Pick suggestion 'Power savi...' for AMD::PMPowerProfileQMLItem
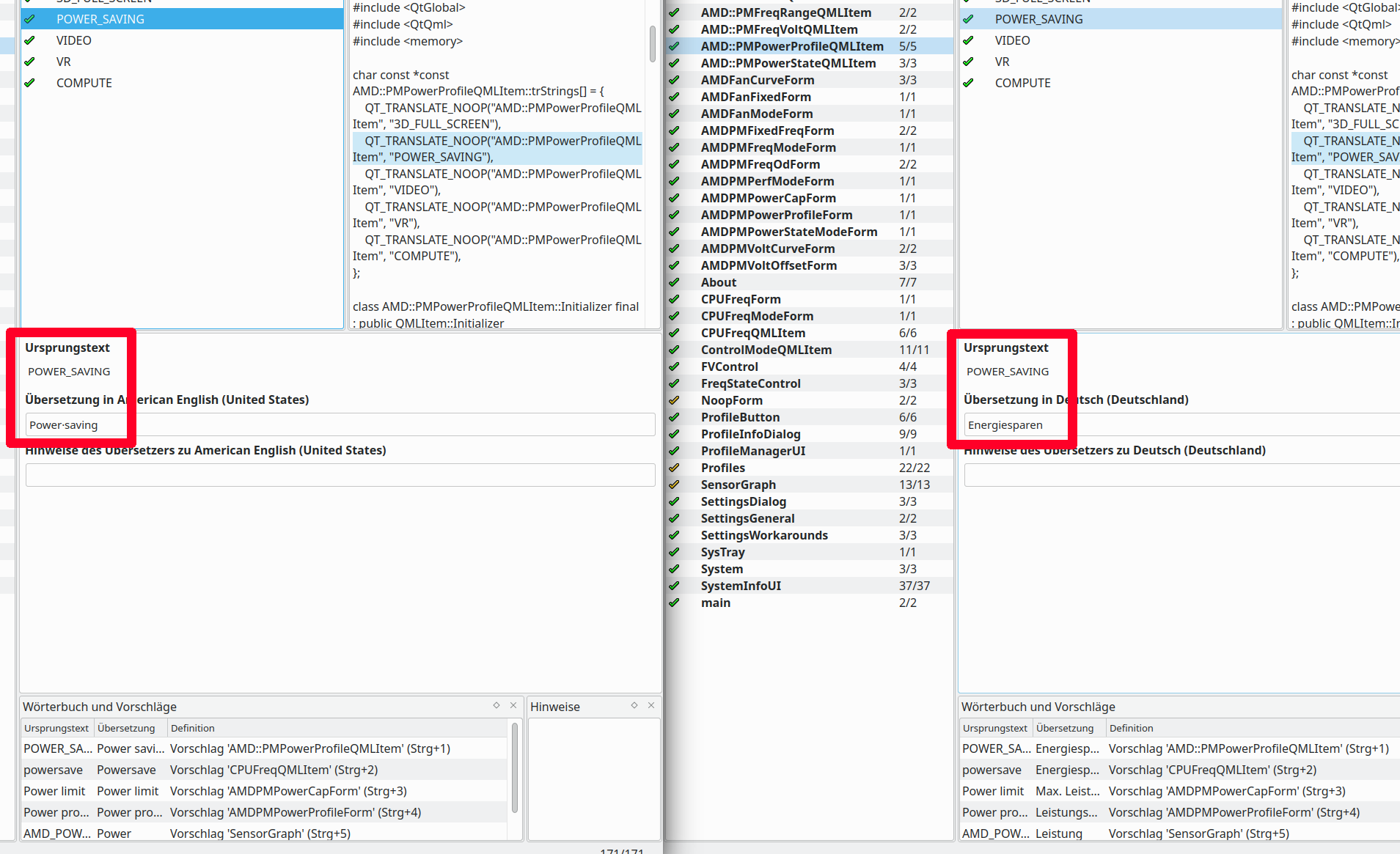This screenshot has width=1400, height=854. click(x=264, y=748)
